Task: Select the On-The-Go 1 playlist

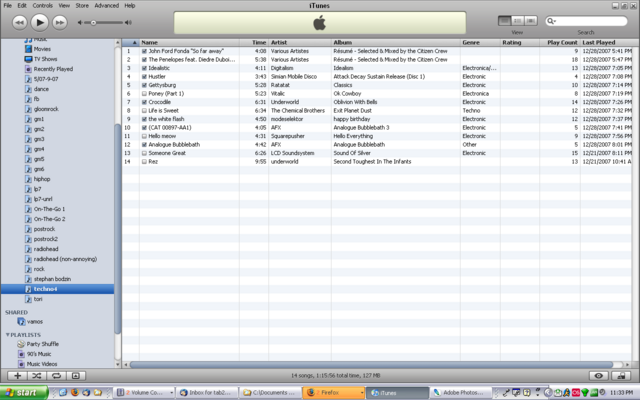Action: (49, 209)
